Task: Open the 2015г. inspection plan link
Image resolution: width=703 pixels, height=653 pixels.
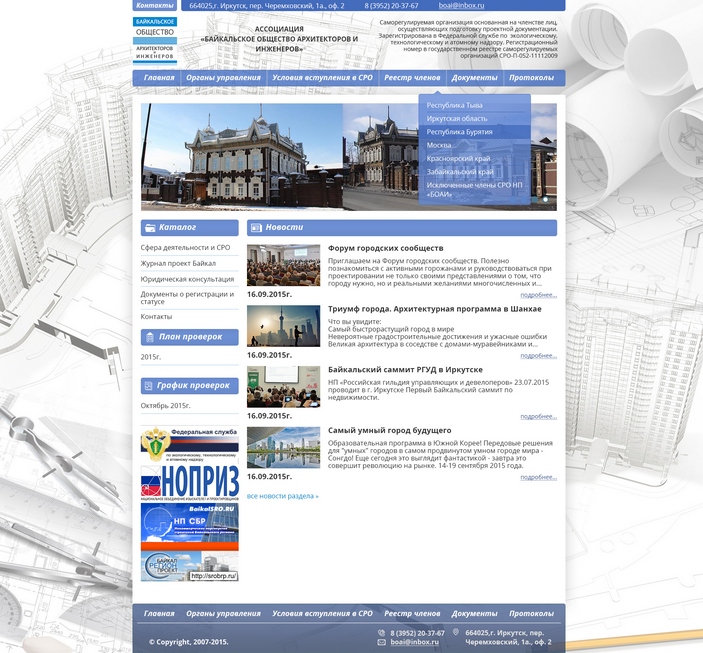Action: point(151,357)
